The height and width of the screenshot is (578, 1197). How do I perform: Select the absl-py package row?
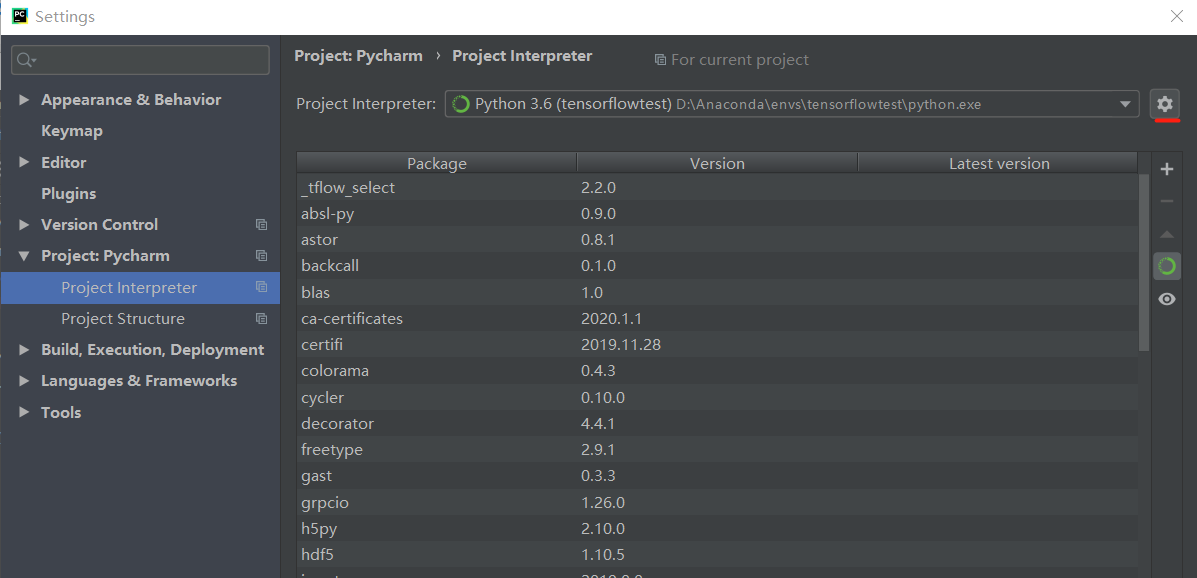(x=717, y=214)
